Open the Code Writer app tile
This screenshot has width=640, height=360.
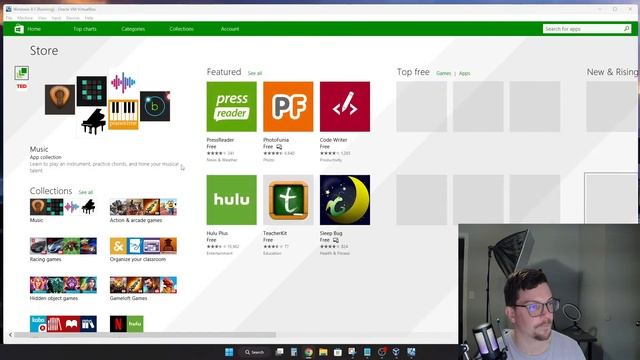[345, 107]
